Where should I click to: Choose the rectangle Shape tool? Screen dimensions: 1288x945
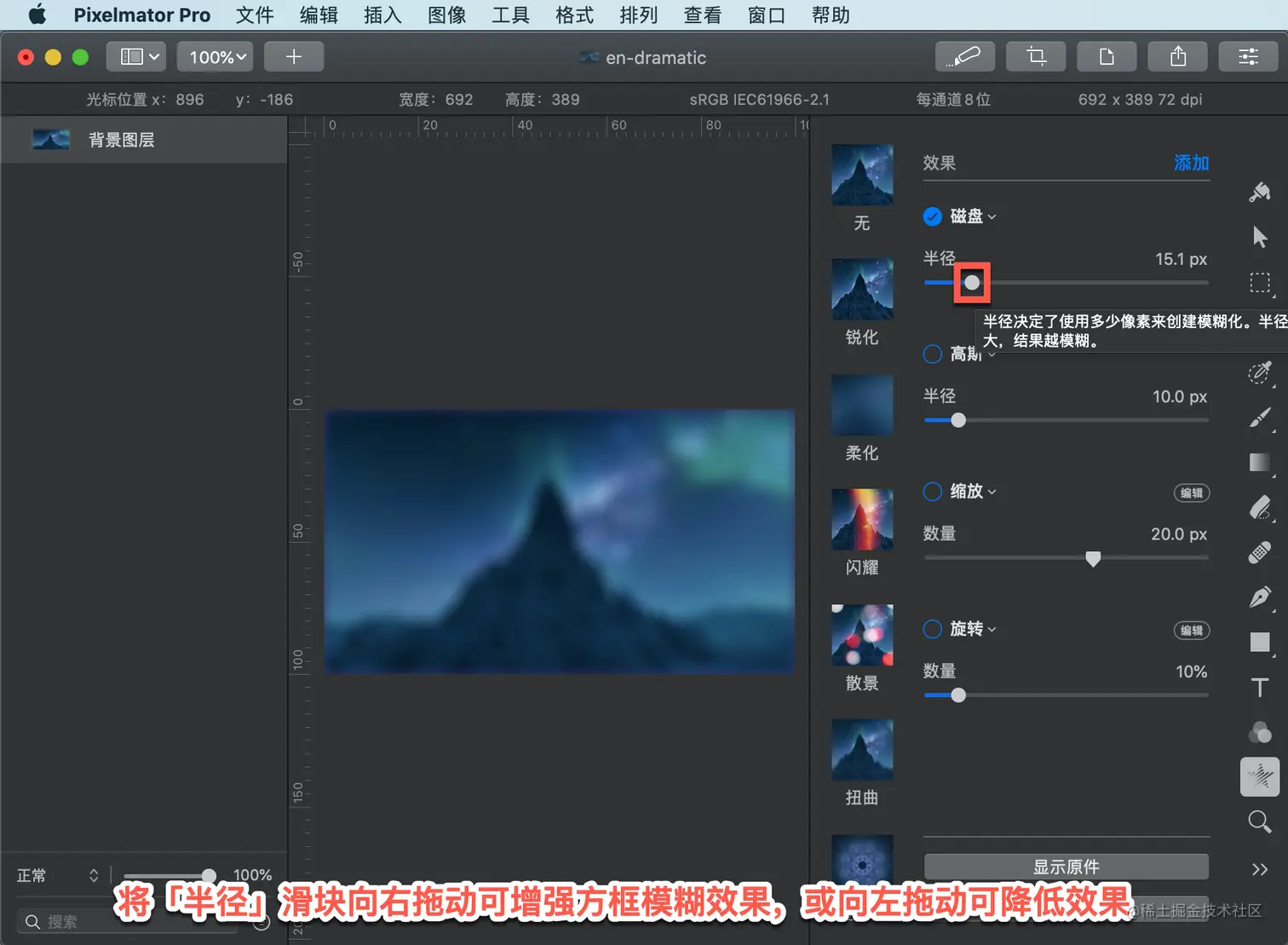[1261, 642]
